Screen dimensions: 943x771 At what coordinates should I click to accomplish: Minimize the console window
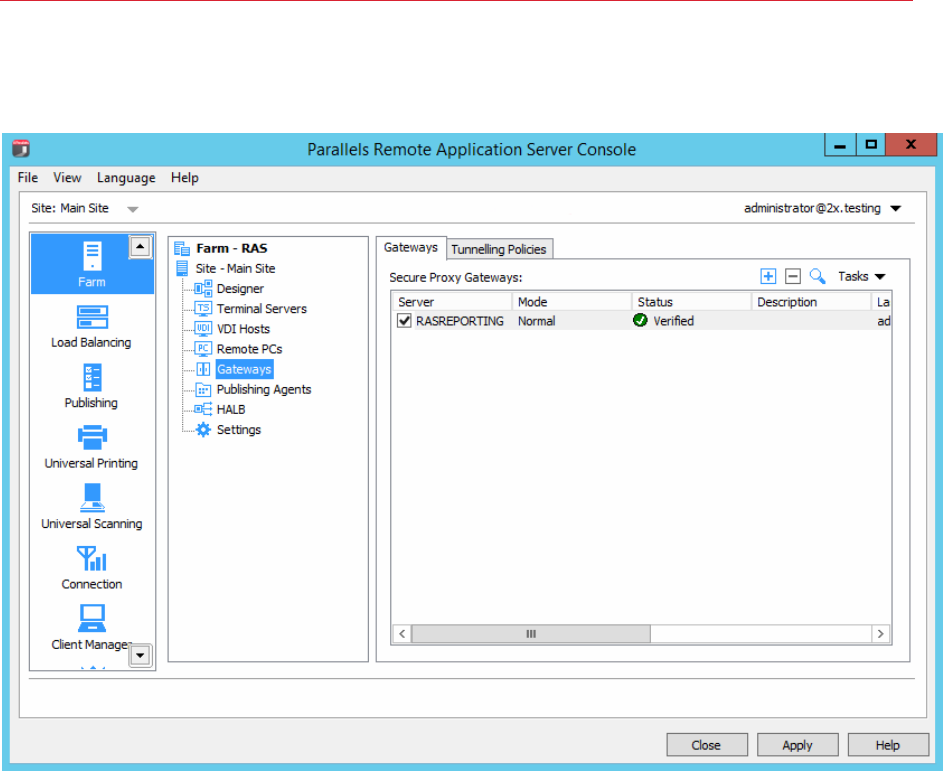pos(840,144)
